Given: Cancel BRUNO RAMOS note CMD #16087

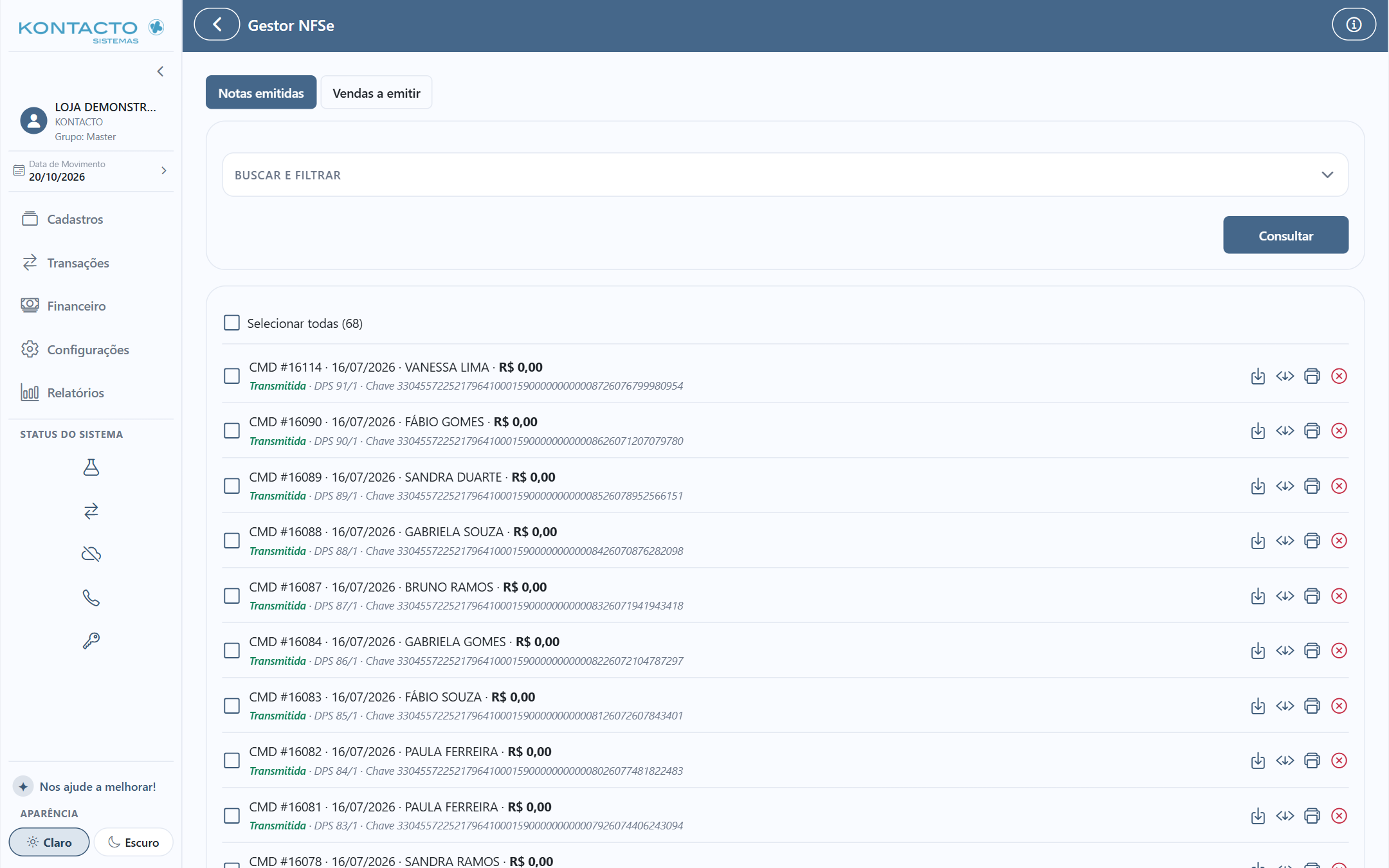Looking at the screenshot, I should pyautogui.click(x=1339, y=596).
